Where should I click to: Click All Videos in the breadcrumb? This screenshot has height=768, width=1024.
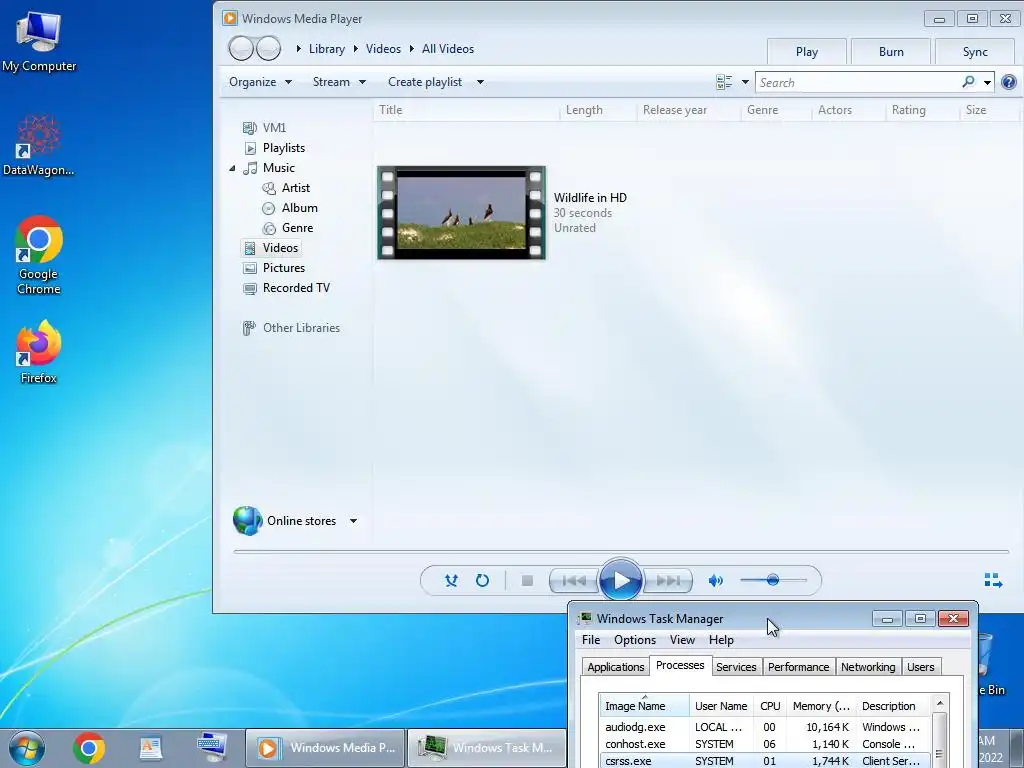[x=448, y=49]
